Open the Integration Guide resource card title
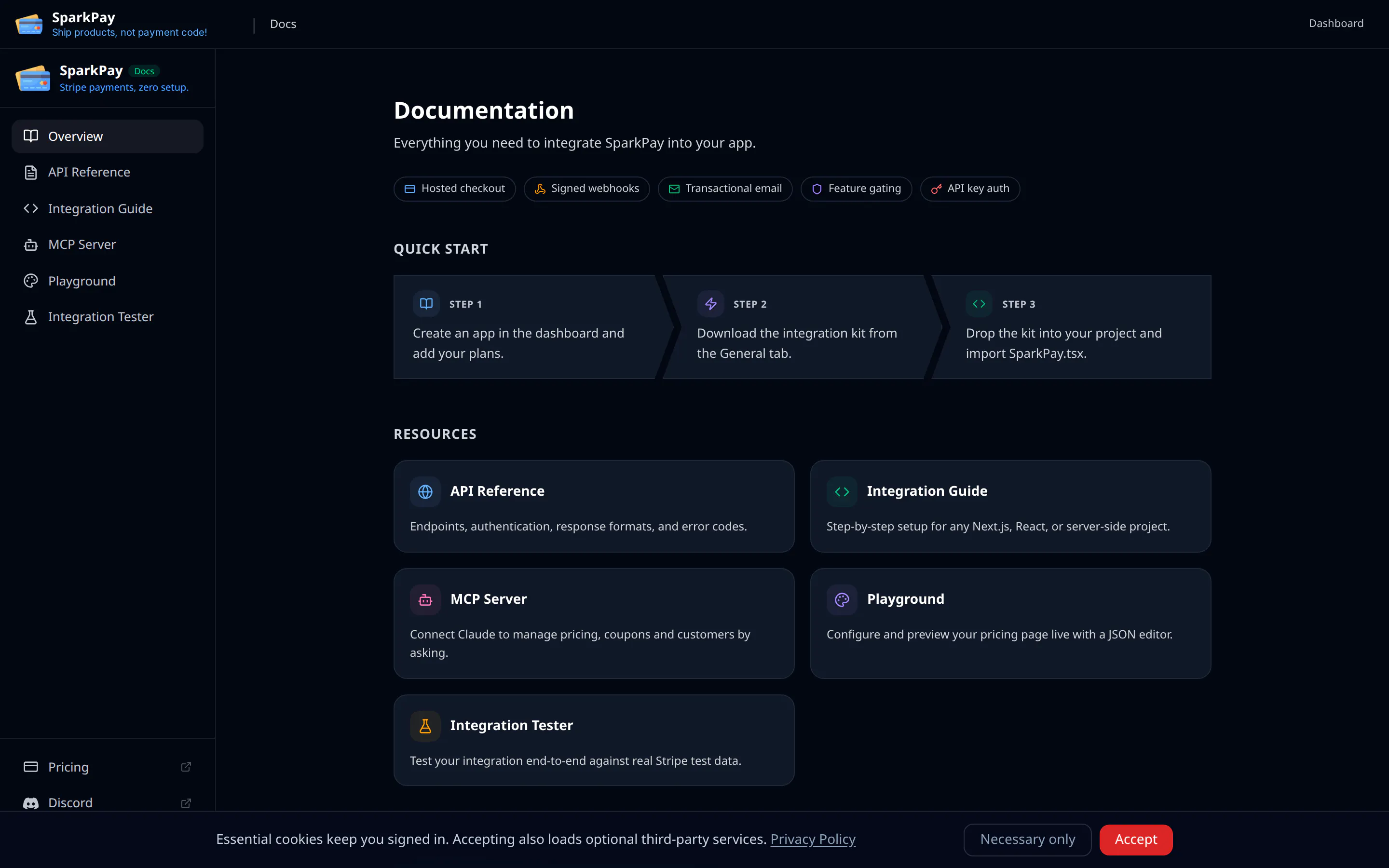Viewport: 1389px width, 868px height. [x=927, y=491]
